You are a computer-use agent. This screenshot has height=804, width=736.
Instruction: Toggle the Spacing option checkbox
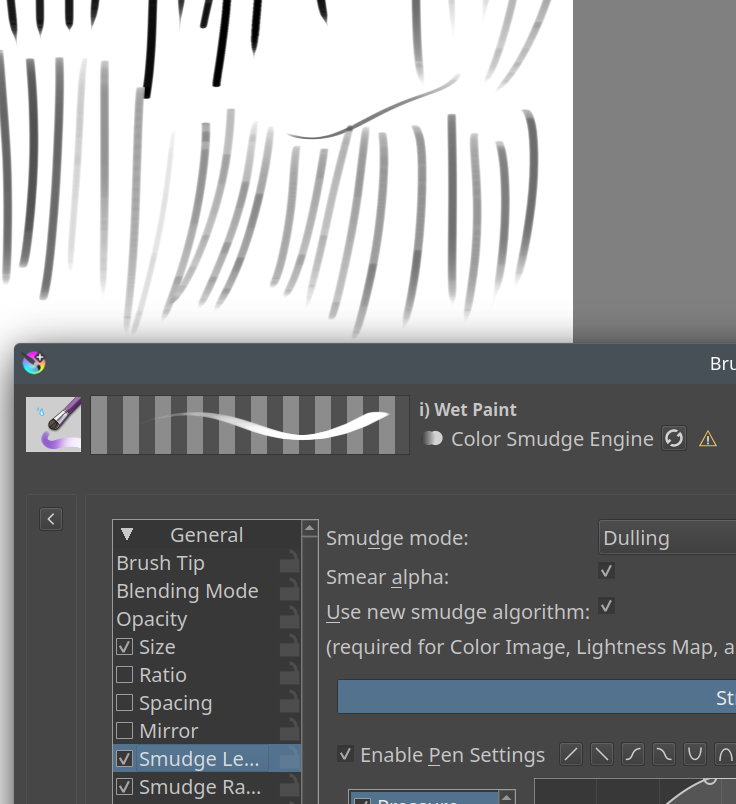click(125, 702)
